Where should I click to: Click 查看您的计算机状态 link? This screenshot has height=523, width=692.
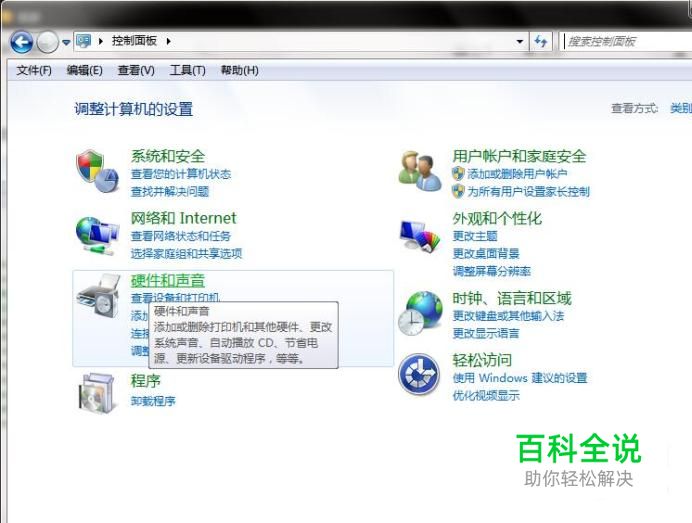181,174
